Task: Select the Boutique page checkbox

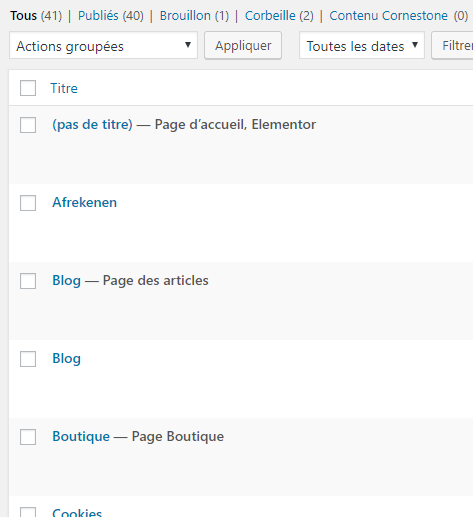Action: [x=28, y=437]
